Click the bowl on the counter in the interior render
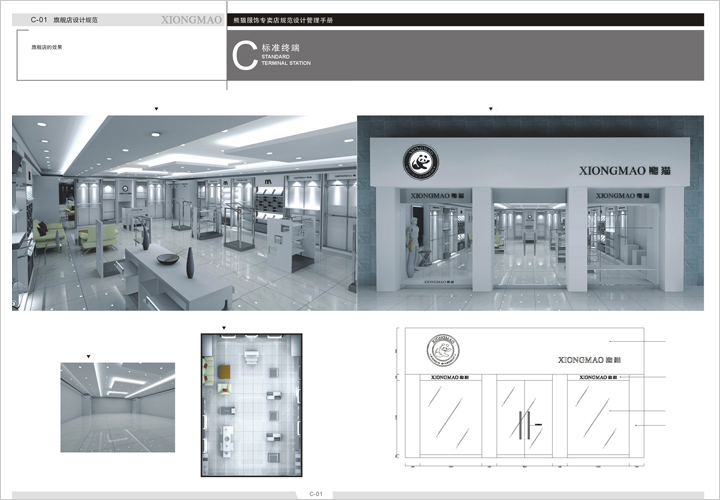720x500 pixels. (168, 259)
